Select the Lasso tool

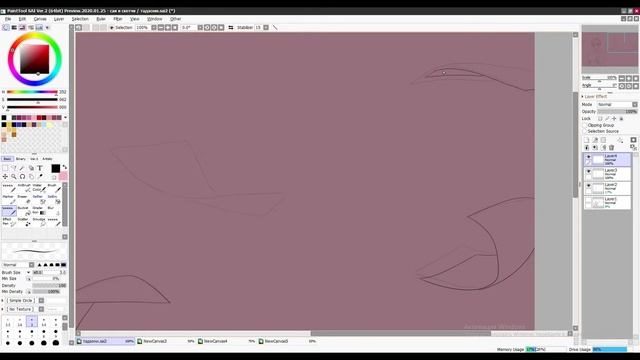pos(13,168)
